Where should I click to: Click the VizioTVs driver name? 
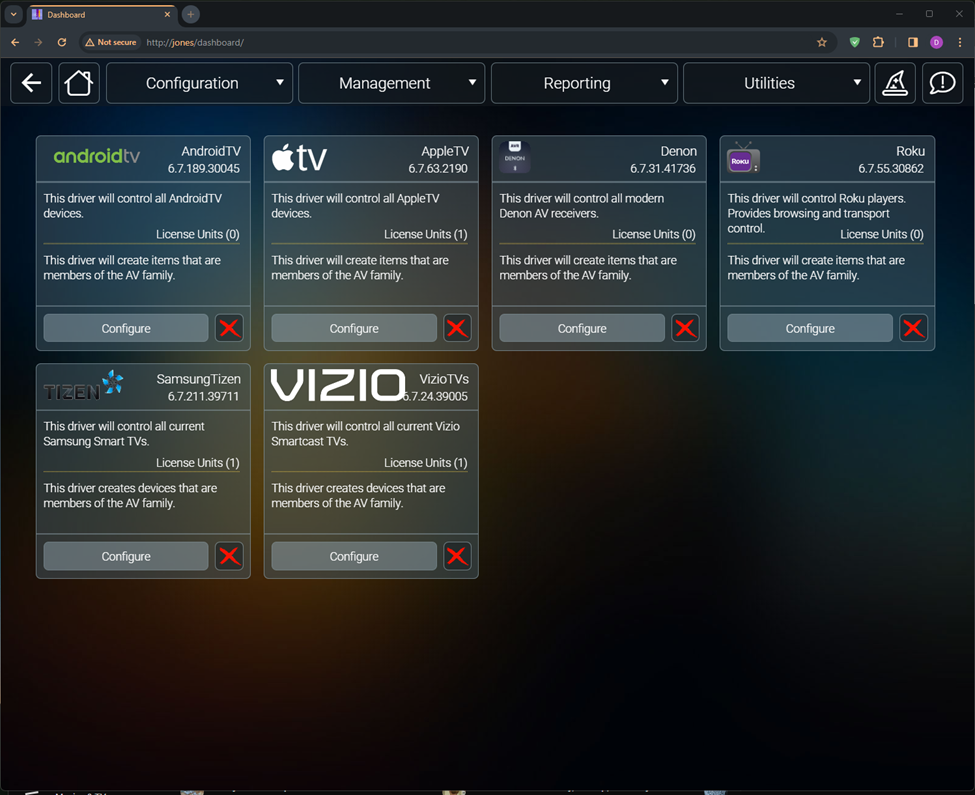444,379
